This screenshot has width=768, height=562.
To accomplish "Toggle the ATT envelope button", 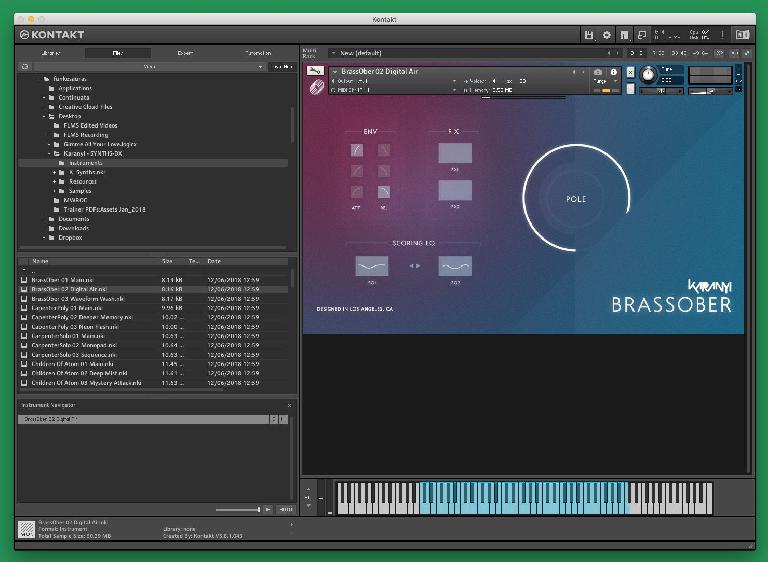I will coord(357,192).
